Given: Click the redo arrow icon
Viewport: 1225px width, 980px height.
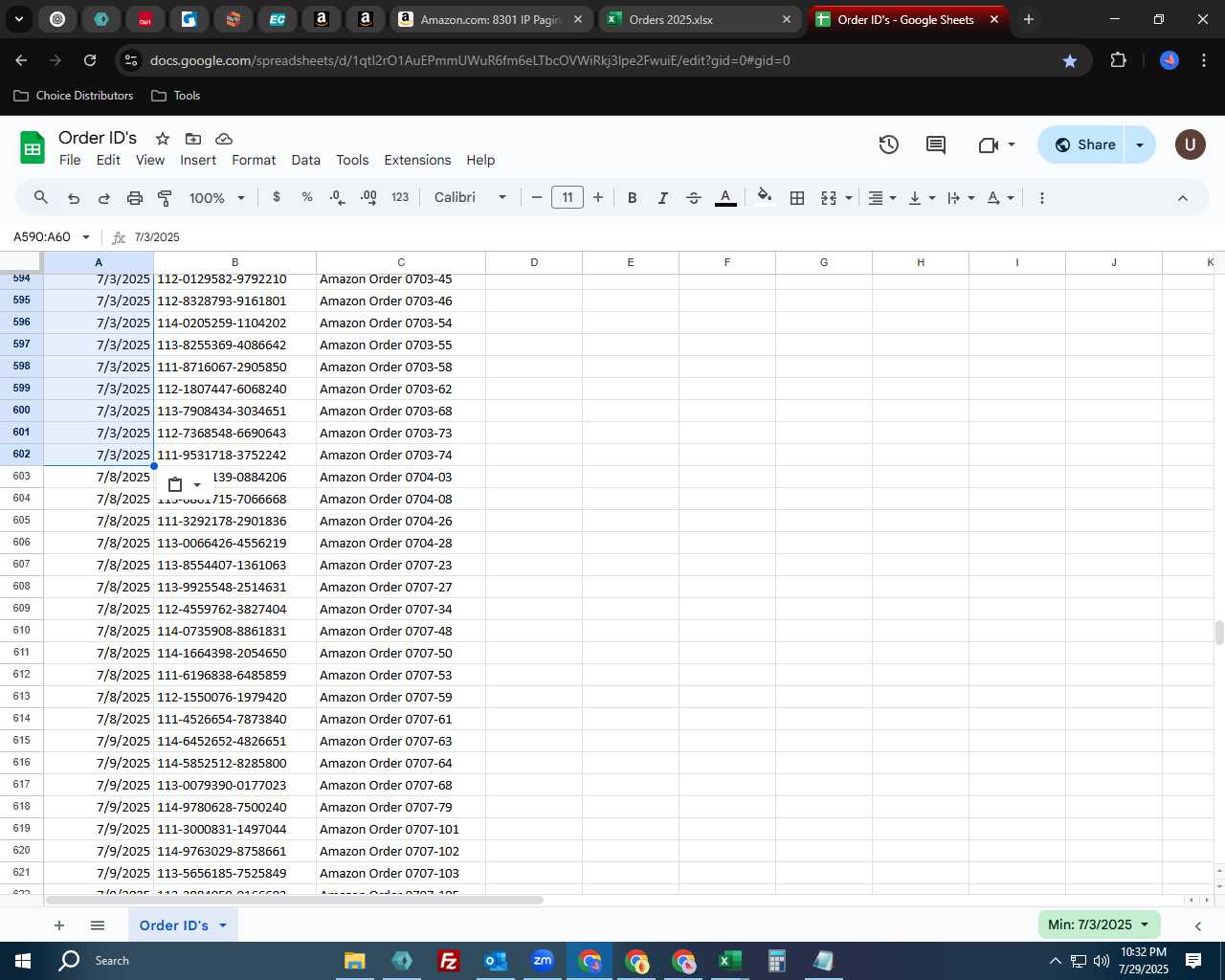Looking at the screenshot, I should point(103,197).
